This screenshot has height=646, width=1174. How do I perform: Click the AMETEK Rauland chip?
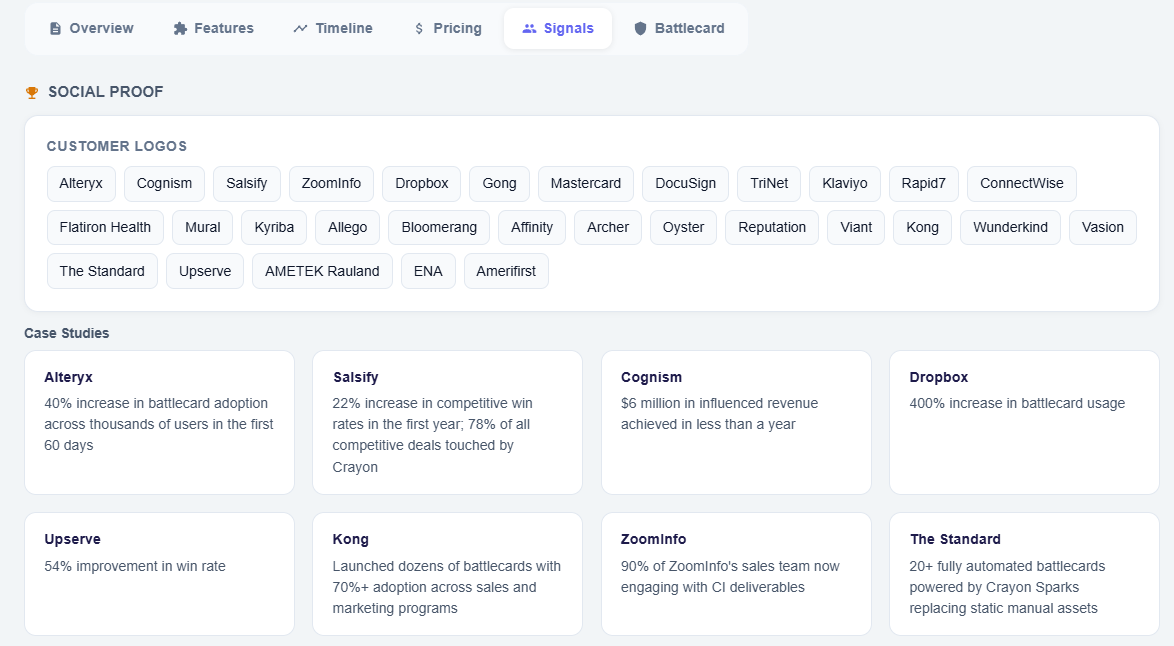[x=322, y=270]
